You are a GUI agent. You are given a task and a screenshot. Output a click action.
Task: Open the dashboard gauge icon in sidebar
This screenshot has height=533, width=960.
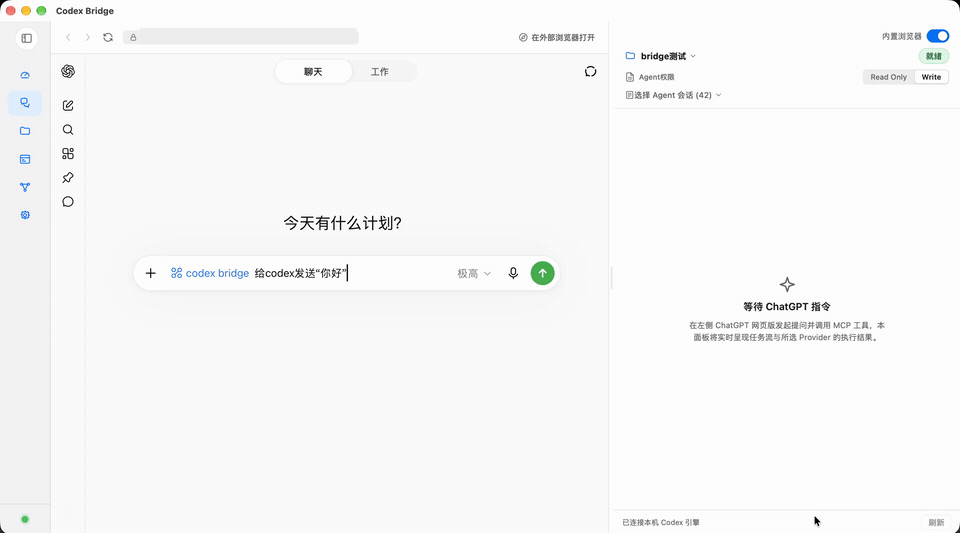click(25, 75)
